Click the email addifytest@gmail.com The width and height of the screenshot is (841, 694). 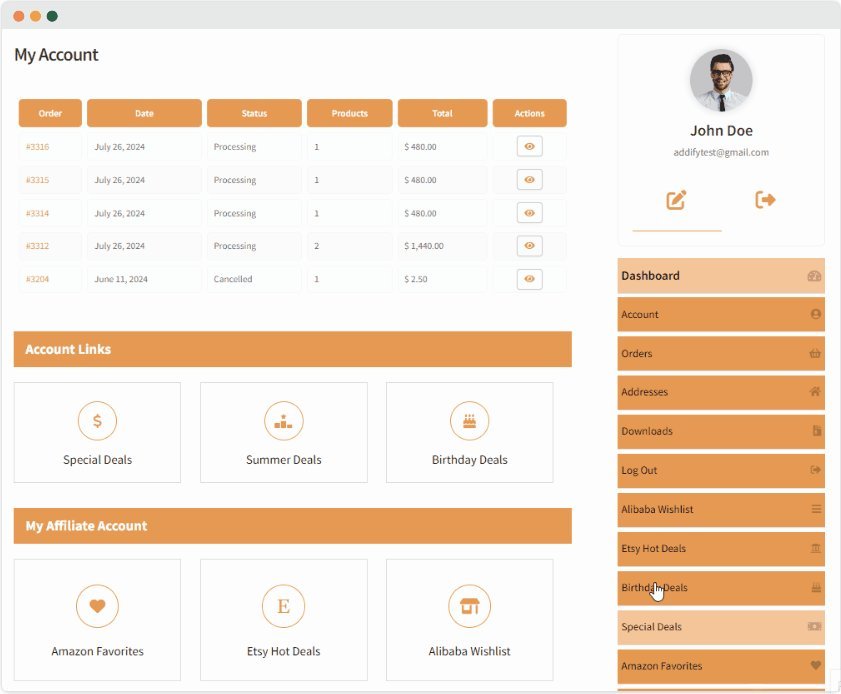[721, 152]
